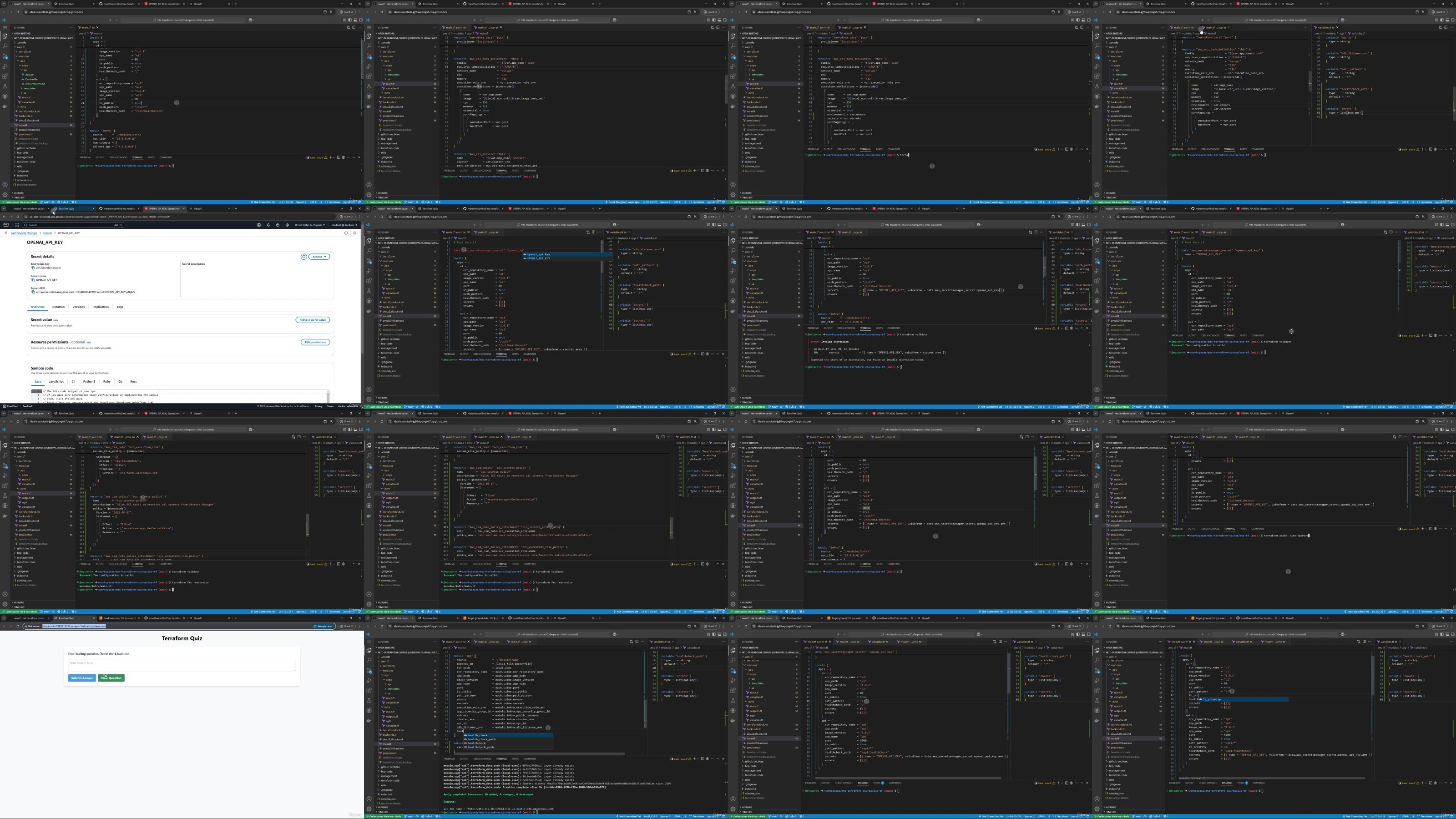Click sample code scrollbar in Secrets Manager frame
The width and height of the screenshot is (1456, 819).
point(328,398)
